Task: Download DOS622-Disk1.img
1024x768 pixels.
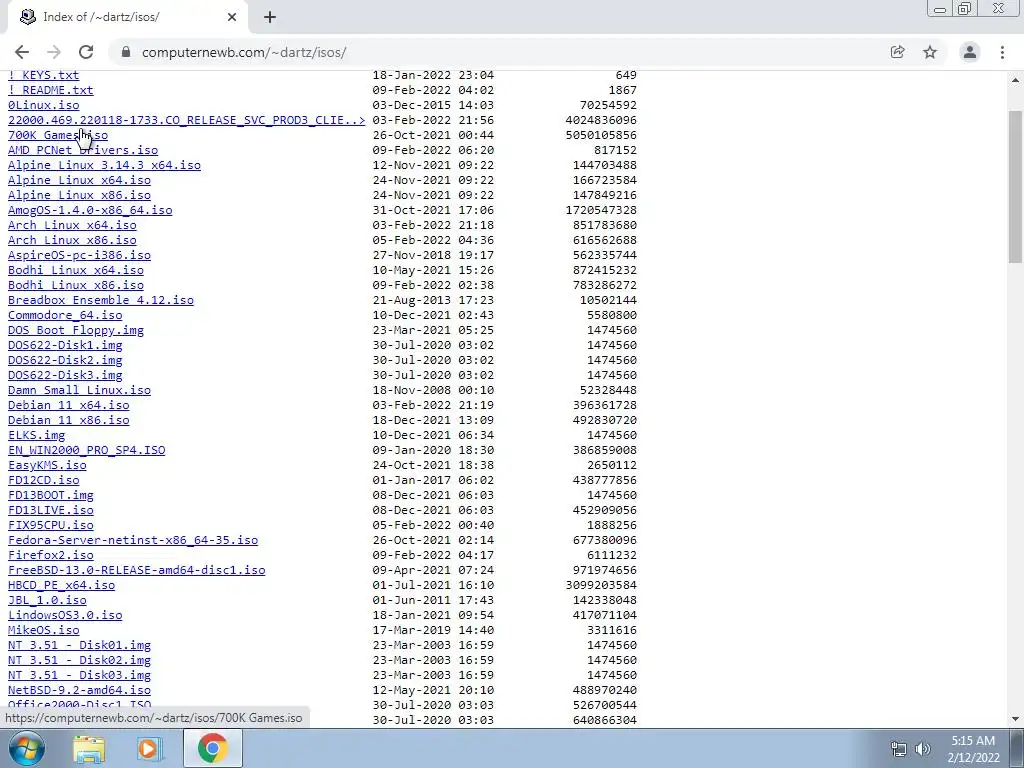Action: pos(65,345)
